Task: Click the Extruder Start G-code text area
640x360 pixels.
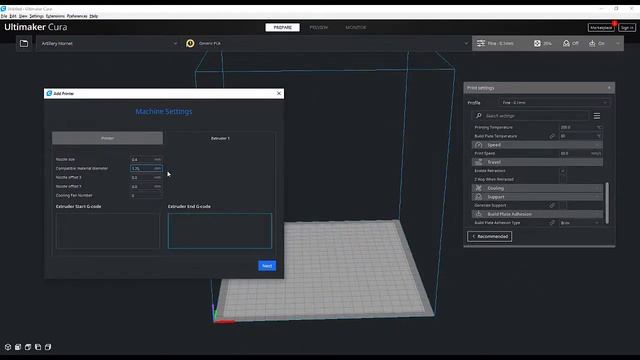Action: click(108, 231)
